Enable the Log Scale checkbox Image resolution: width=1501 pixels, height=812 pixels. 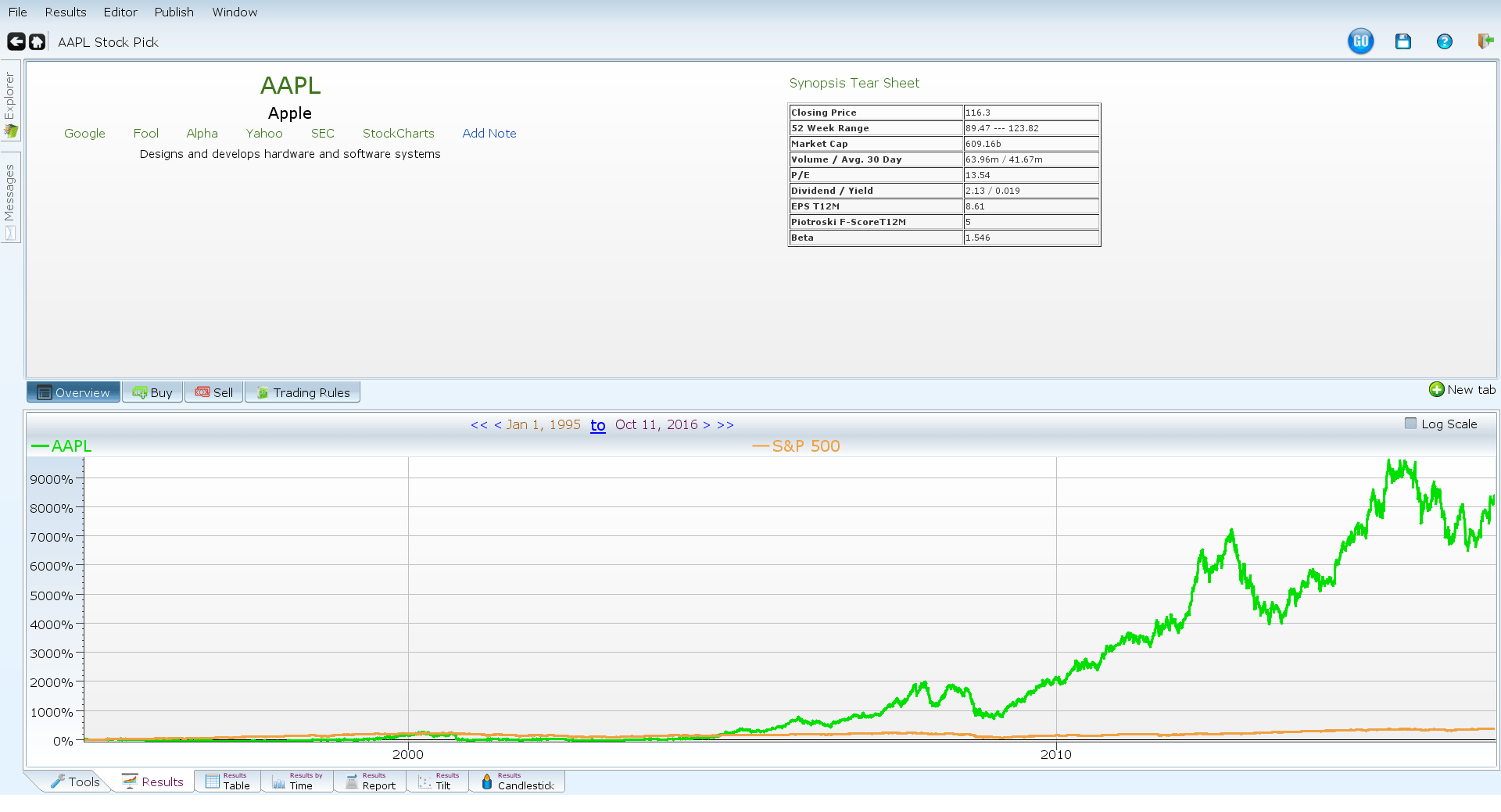(x=1410, y=424)
